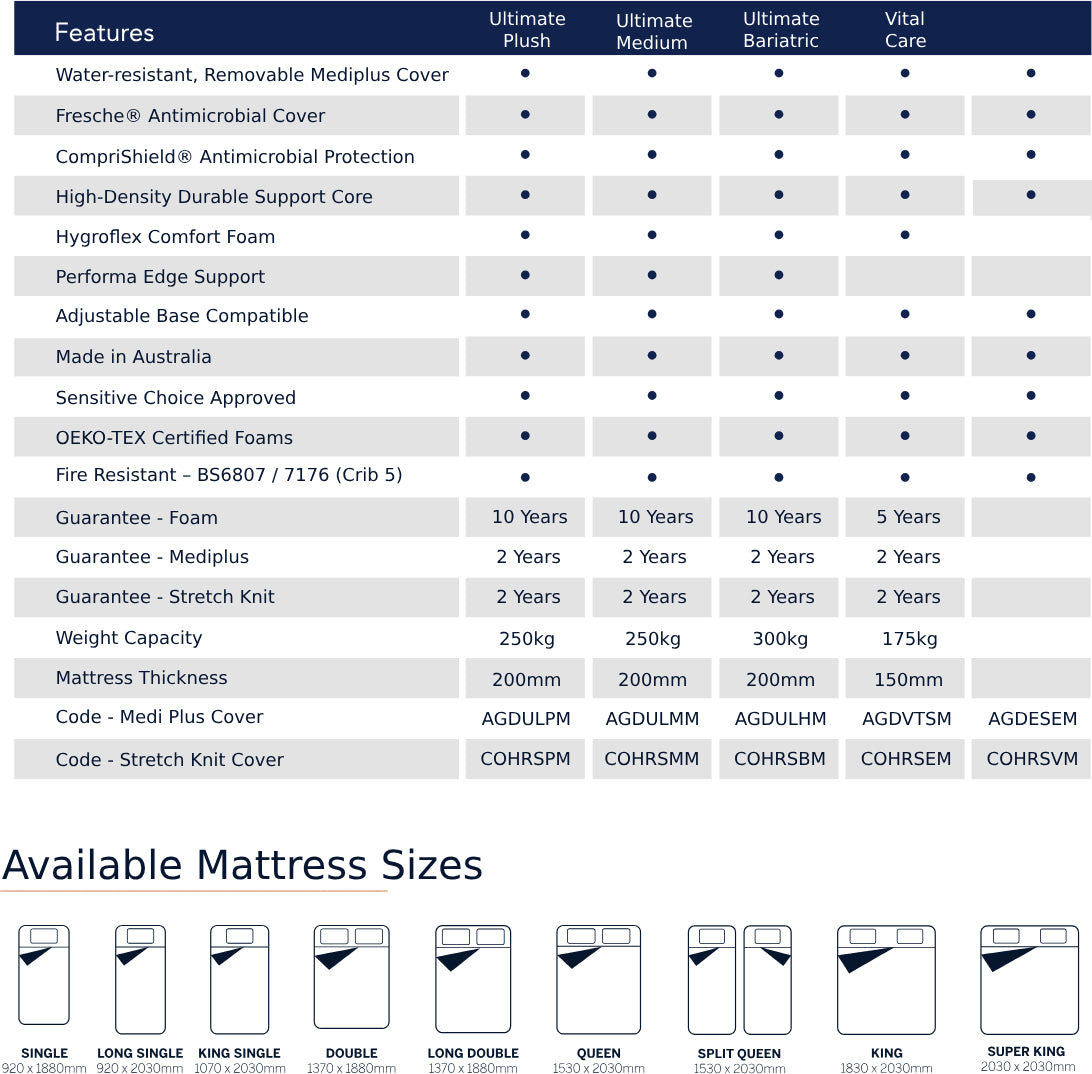Select the Long Double mattress icon
The height and width of the screenshot is (1074, 1092).
coord(473,979)
